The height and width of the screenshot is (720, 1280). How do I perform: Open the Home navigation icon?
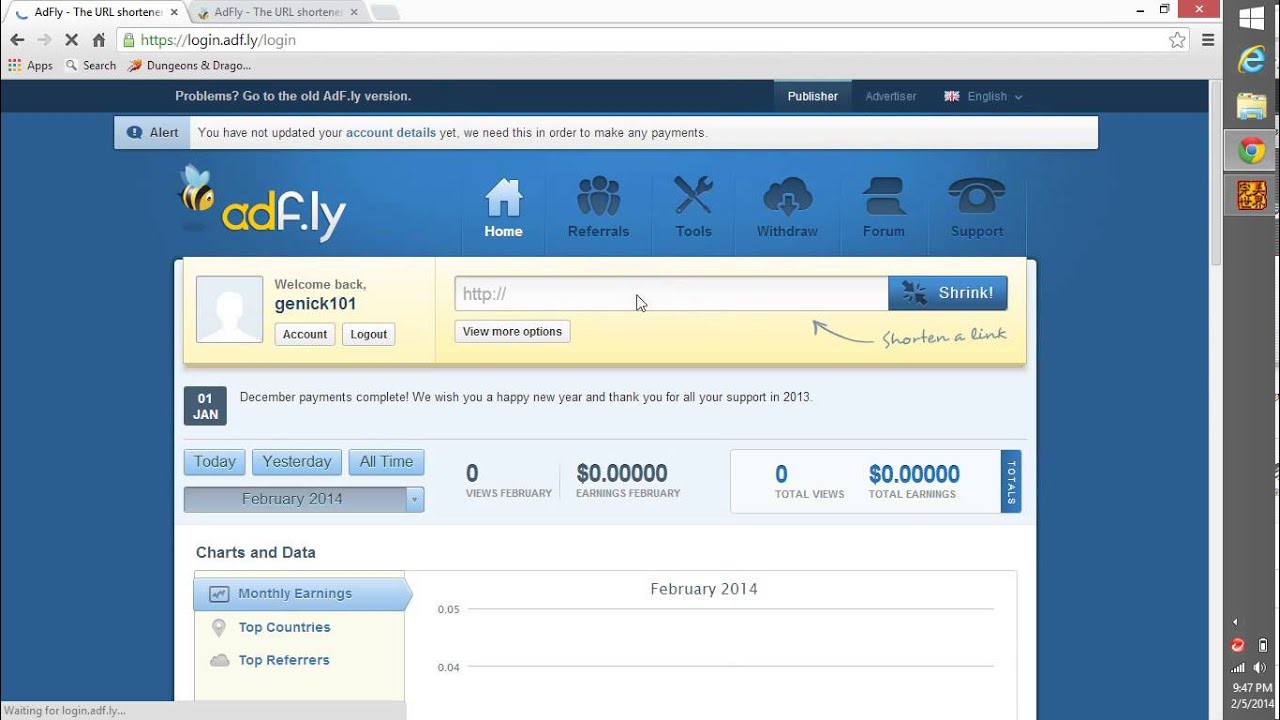pyautogui.click(x=503, y=198)
